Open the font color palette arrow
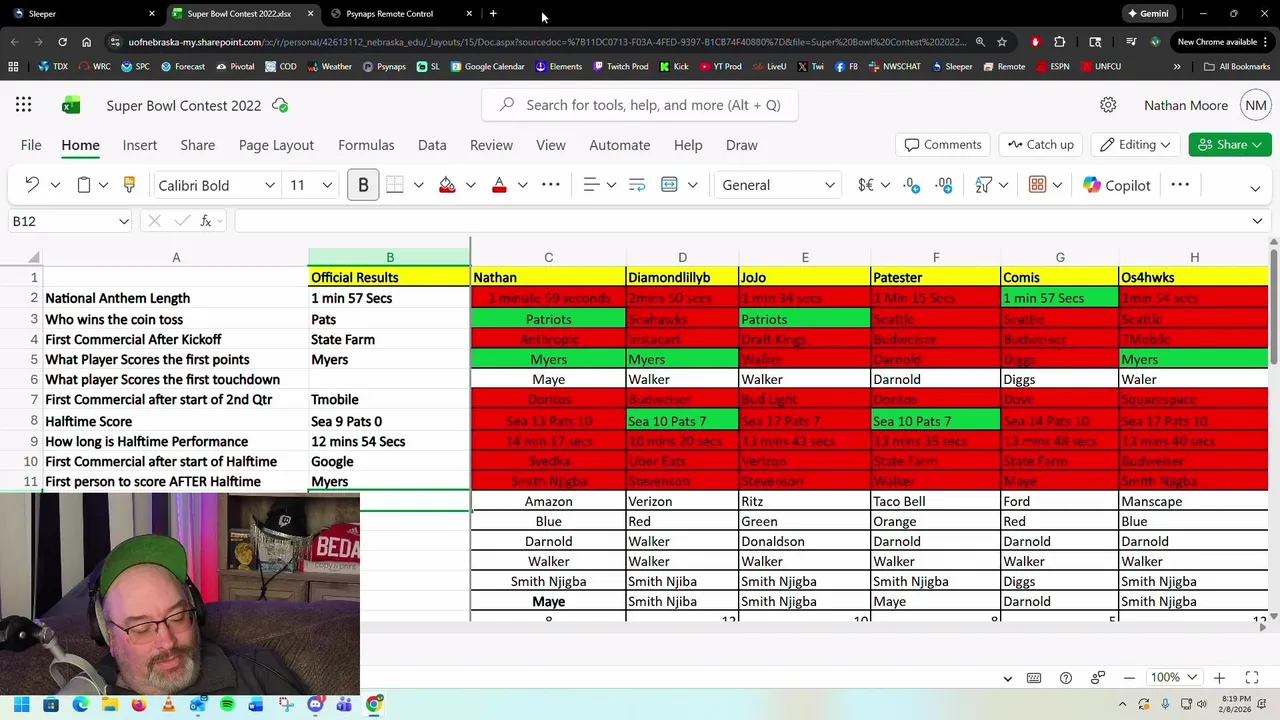The image size is (1280, 720). pos(522,185)
